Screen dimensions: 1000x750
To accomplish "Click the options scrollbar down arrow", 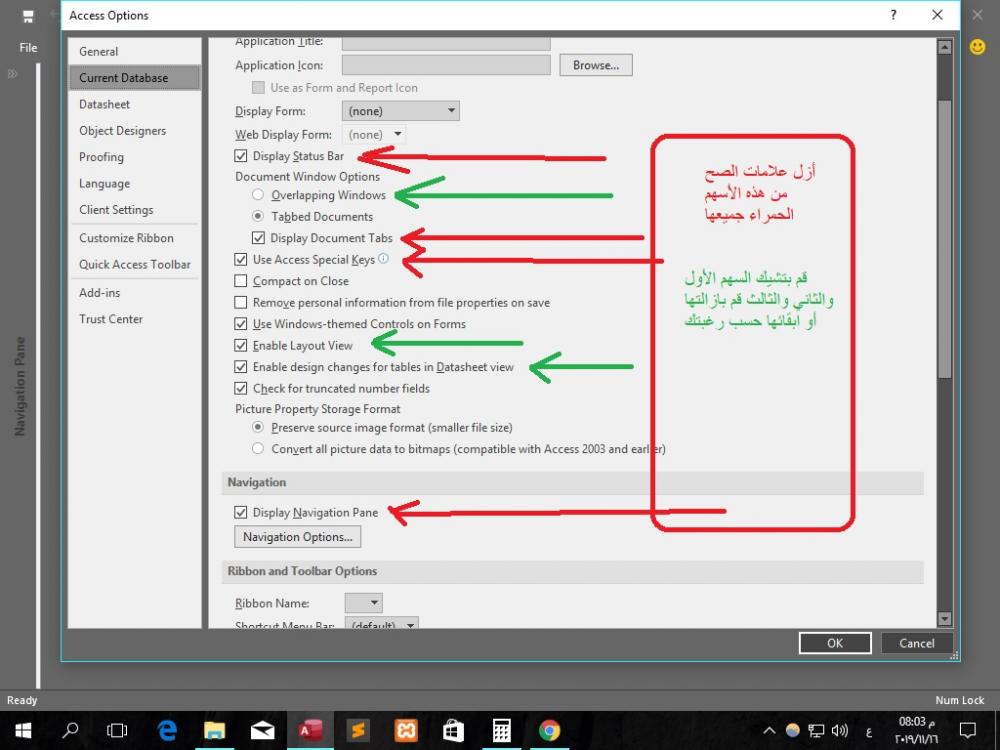I will click(945, 618).
